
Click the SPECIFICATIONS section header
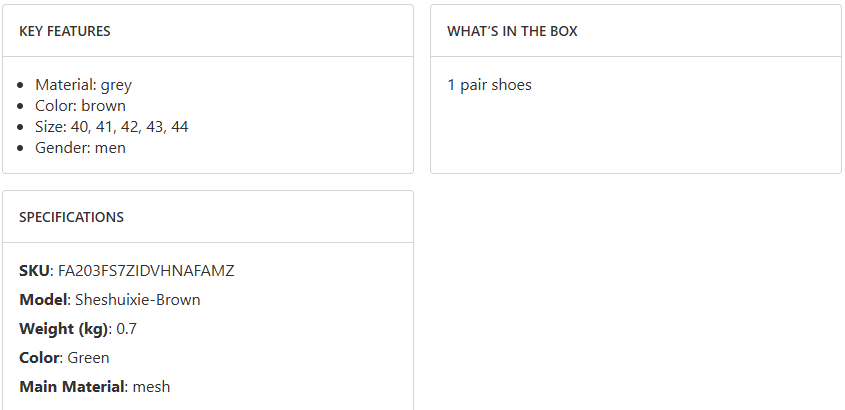[x=71, y=217]
